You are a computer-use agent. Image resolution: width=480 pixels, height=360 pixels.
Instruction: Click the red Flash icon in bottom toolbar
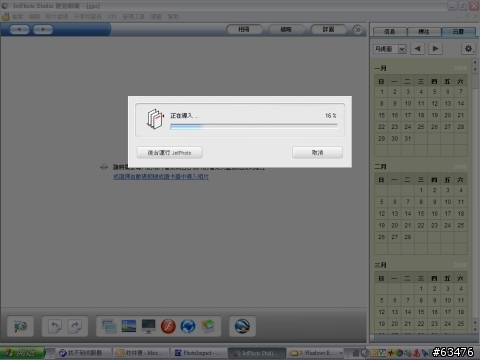tap(168, 326)
